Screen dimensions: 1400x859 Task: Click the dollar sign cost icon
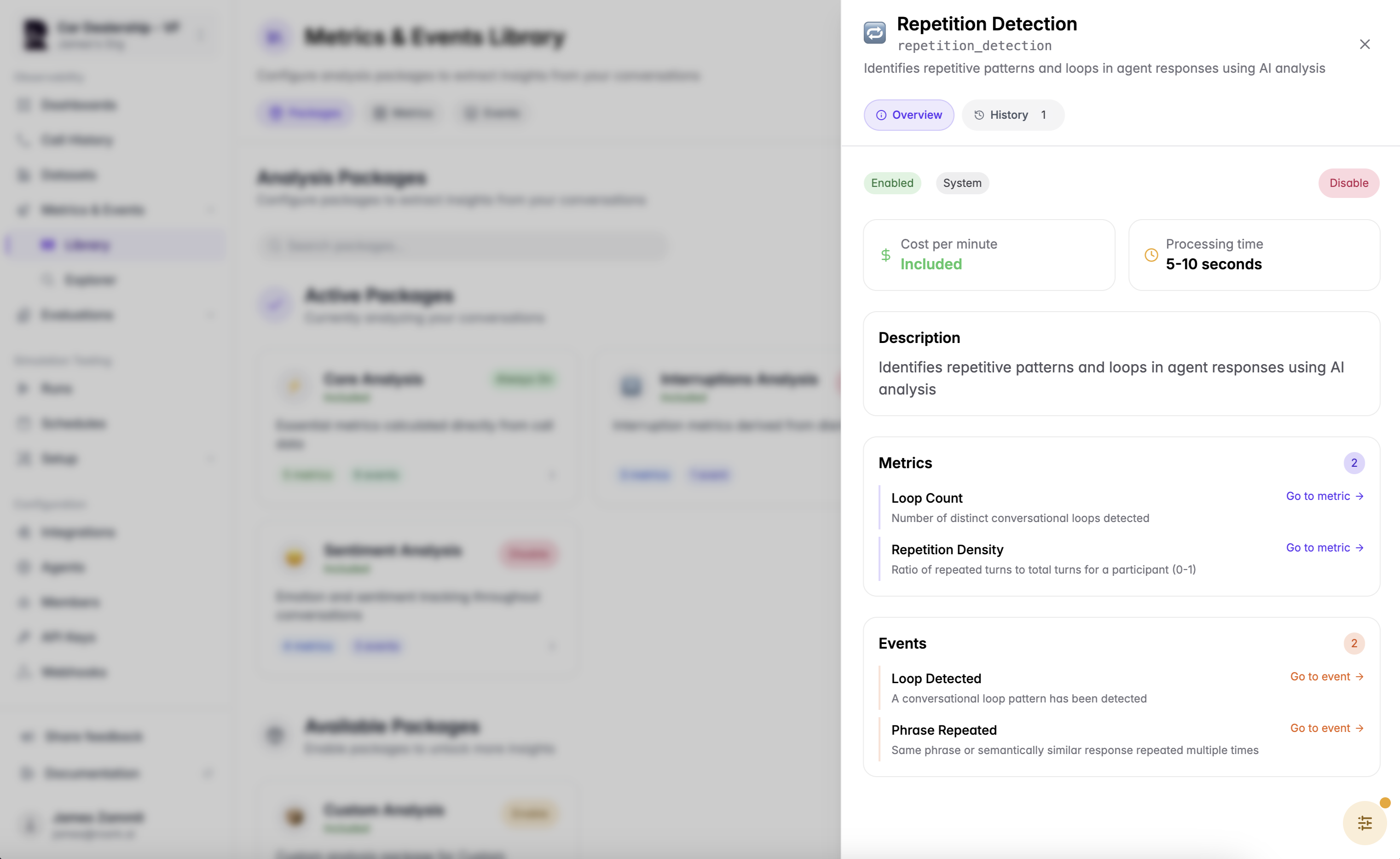885,255
